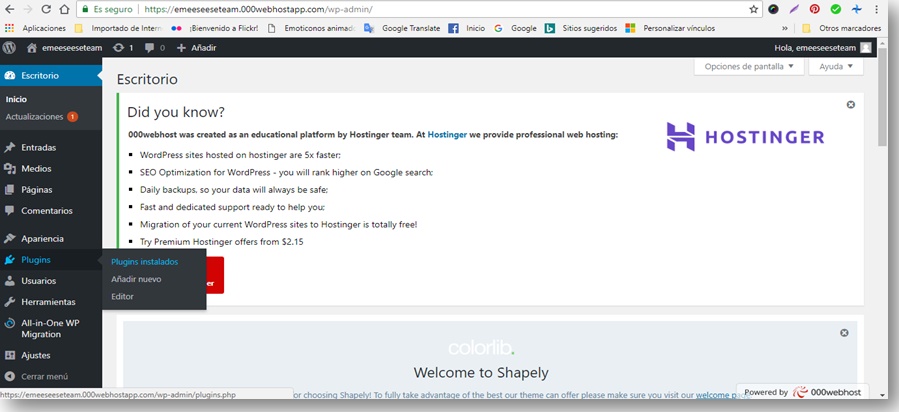899x412 pixels.
Task: Click the browser address bar
Action: point(417,9)
